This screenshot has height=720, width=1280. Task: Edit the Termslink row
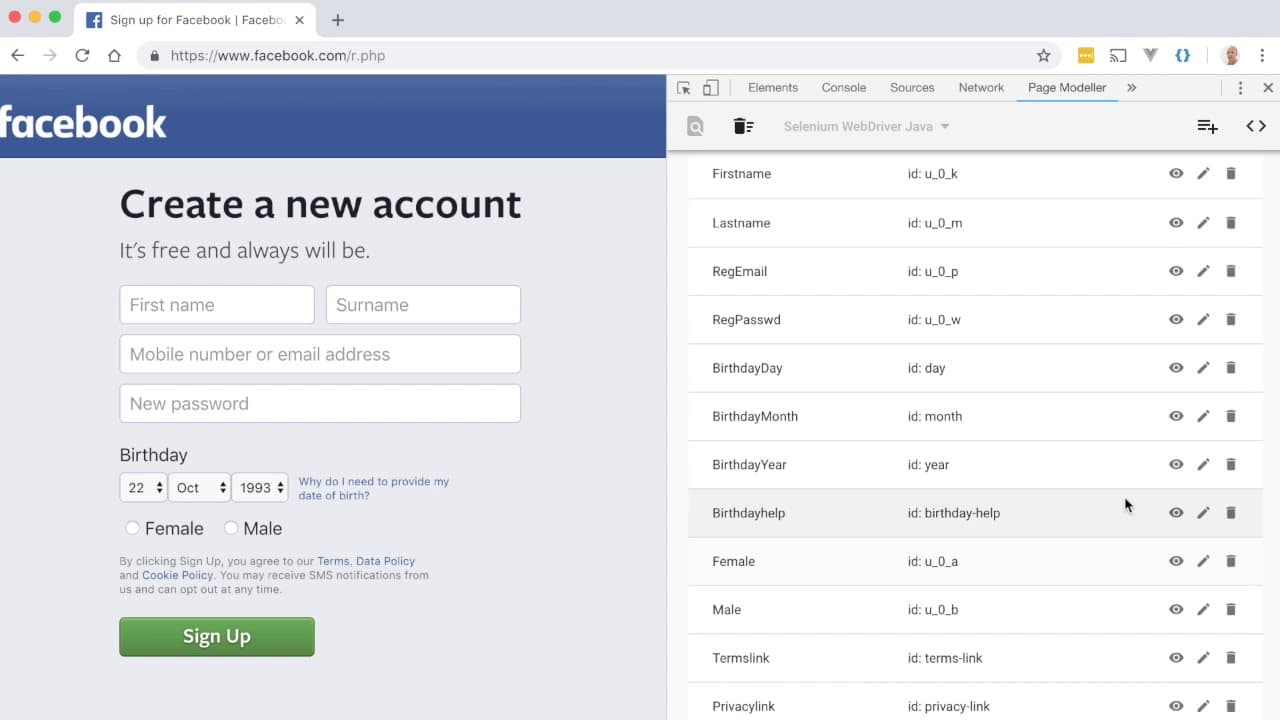click(x=1203, y=658)
